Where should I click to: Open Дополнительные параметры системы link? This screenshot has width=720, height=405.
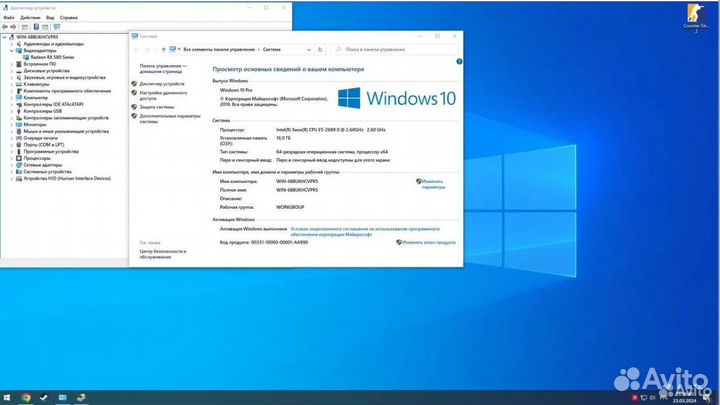(x=170, y=119)
